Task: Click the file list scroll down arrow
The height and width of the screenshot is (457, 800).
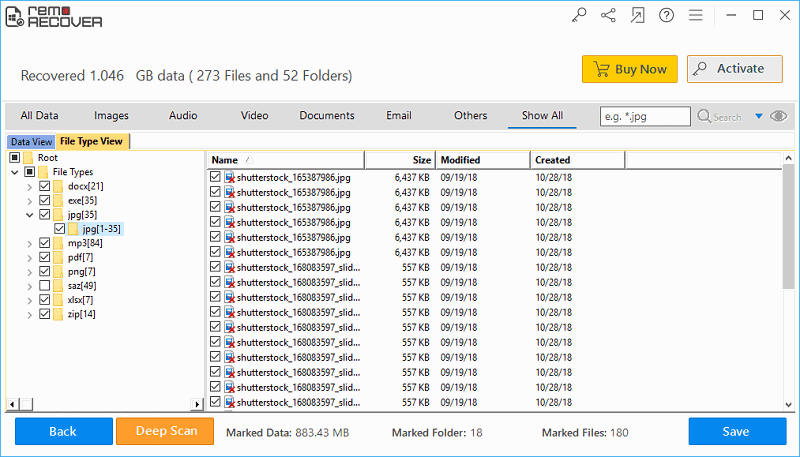Action: tap(788, 405)
